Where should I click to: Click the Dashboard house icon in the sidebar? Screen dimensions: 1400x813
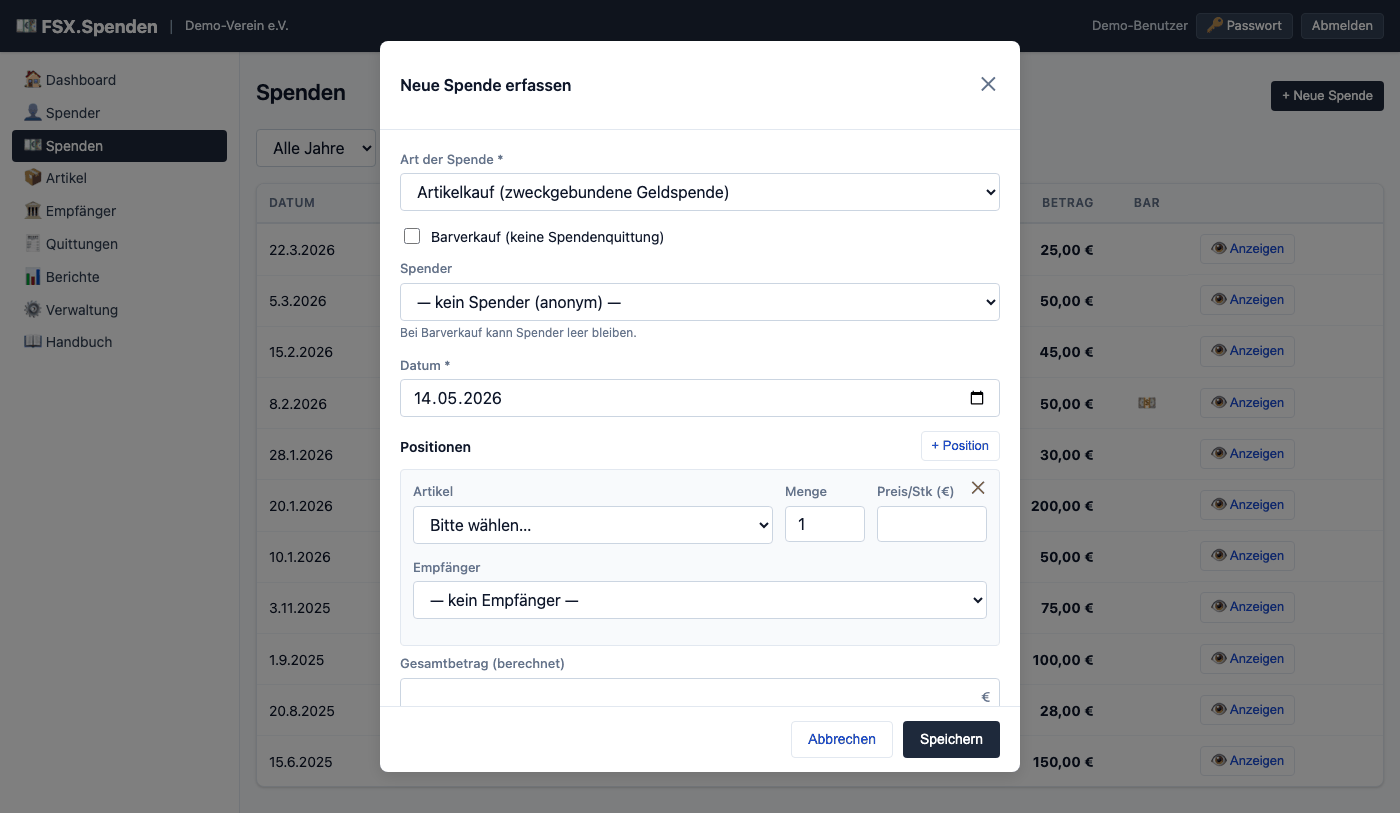33,80
